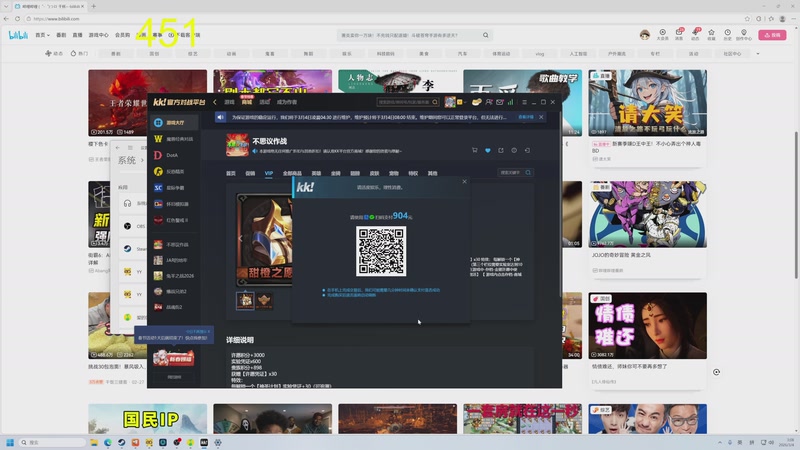The width and height of the screenshot is (800, 450).
Task: Click the search magnifier in KK top search
Action: [x=435, y=102]
